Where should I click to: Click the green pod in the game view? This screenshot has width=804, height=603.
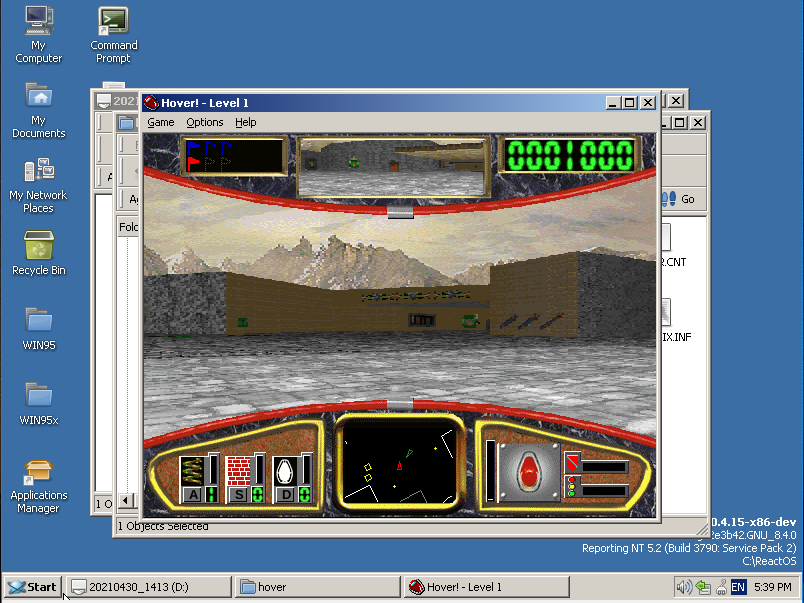click(470, 321)
